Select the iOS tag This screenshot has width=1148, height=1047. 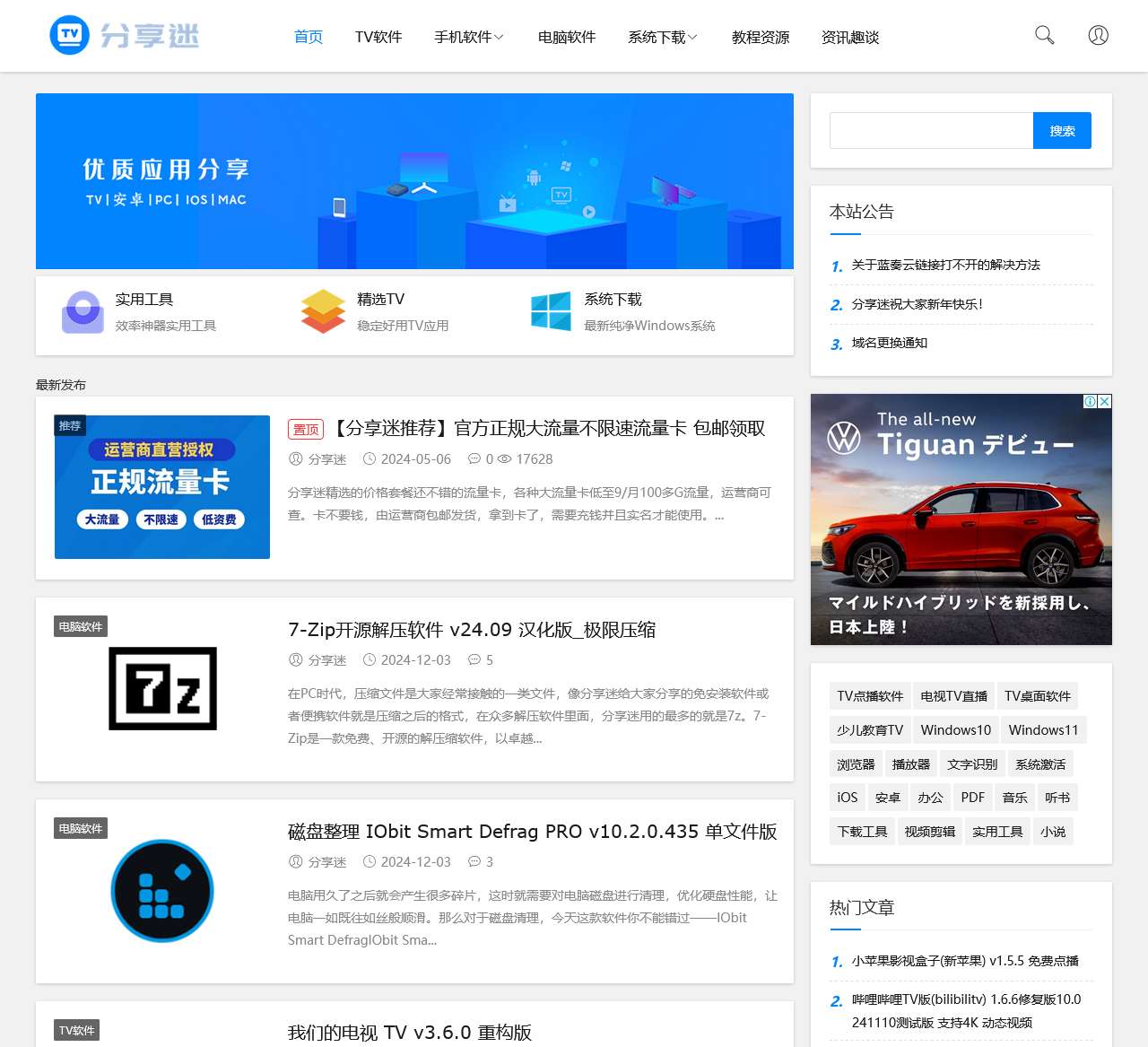click(x=848, y=798)
